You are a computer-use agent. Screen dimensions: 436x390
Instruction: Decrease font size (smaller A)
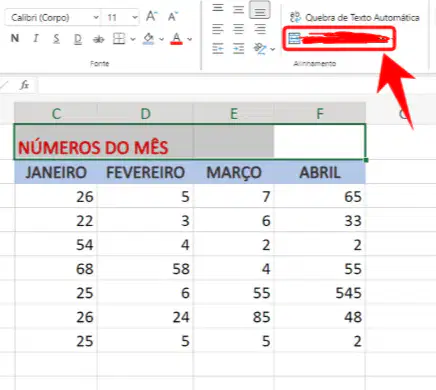(x=173, y=17)
